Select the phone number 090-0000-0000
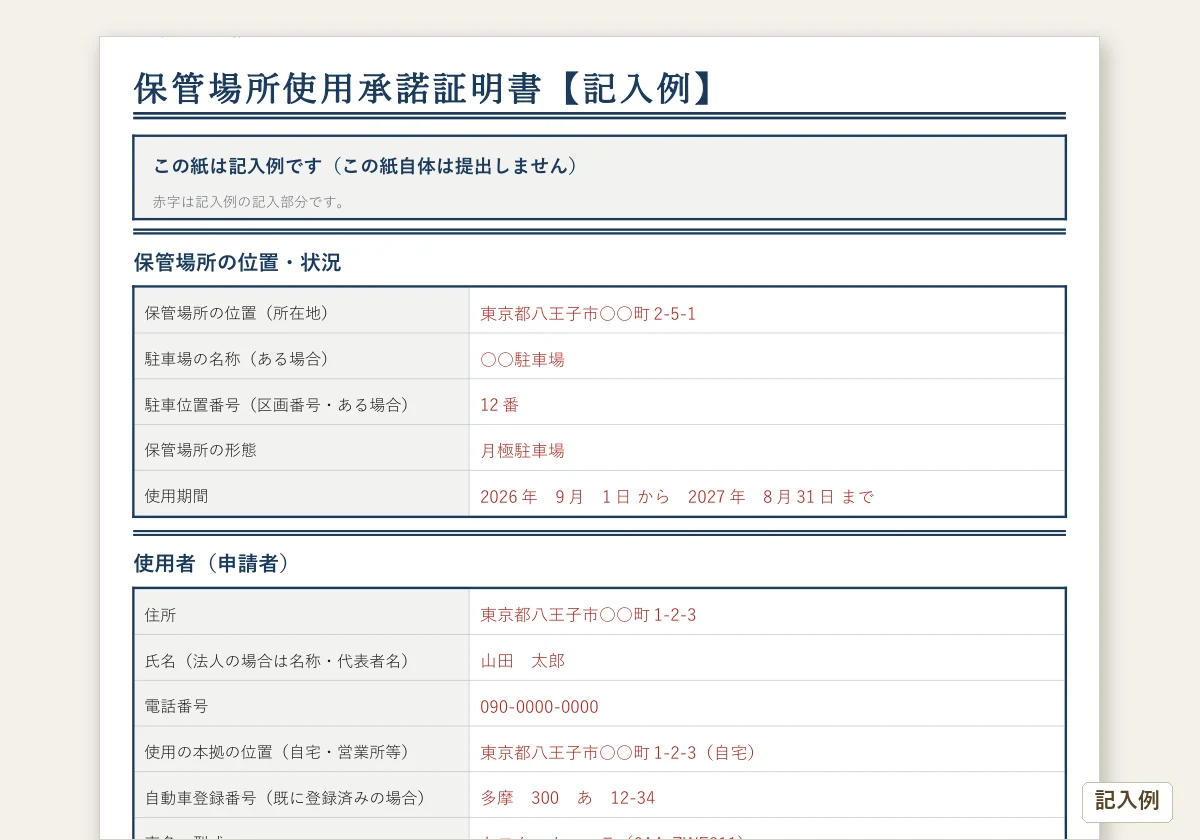The height and width of the screenshot is (840, 1200). 539,707
